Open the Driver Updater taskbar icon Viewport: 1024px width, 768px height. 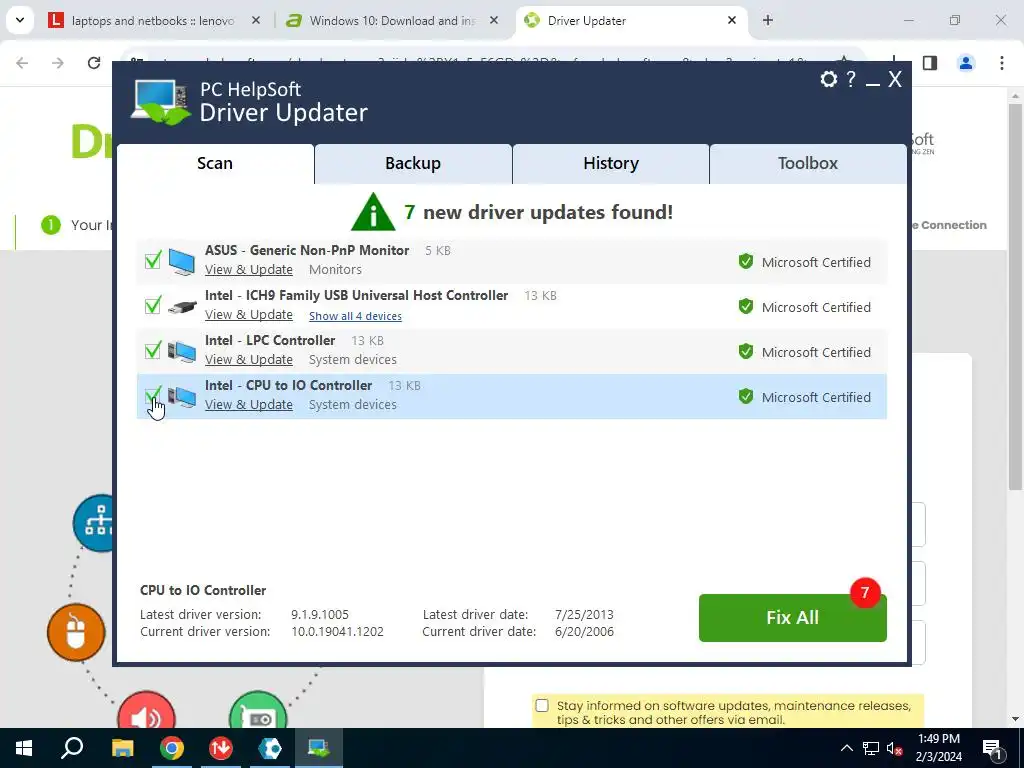(x=319, y=748)
